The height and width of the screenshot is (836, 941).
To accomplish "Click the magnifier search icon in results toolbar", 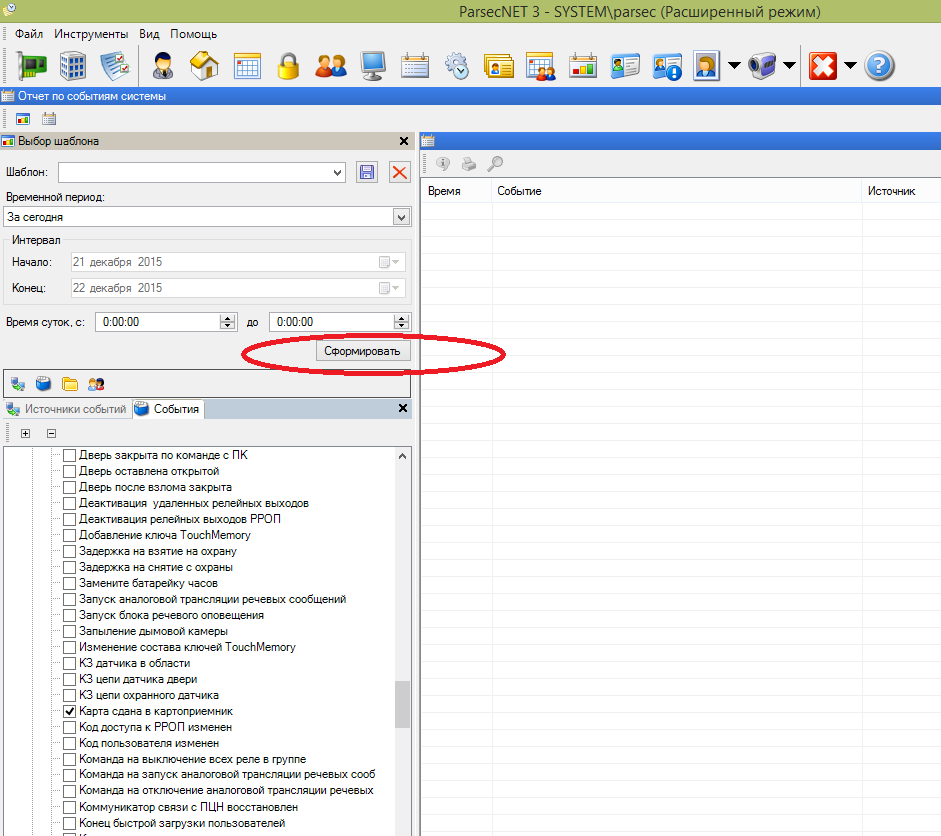I will 495,163.
